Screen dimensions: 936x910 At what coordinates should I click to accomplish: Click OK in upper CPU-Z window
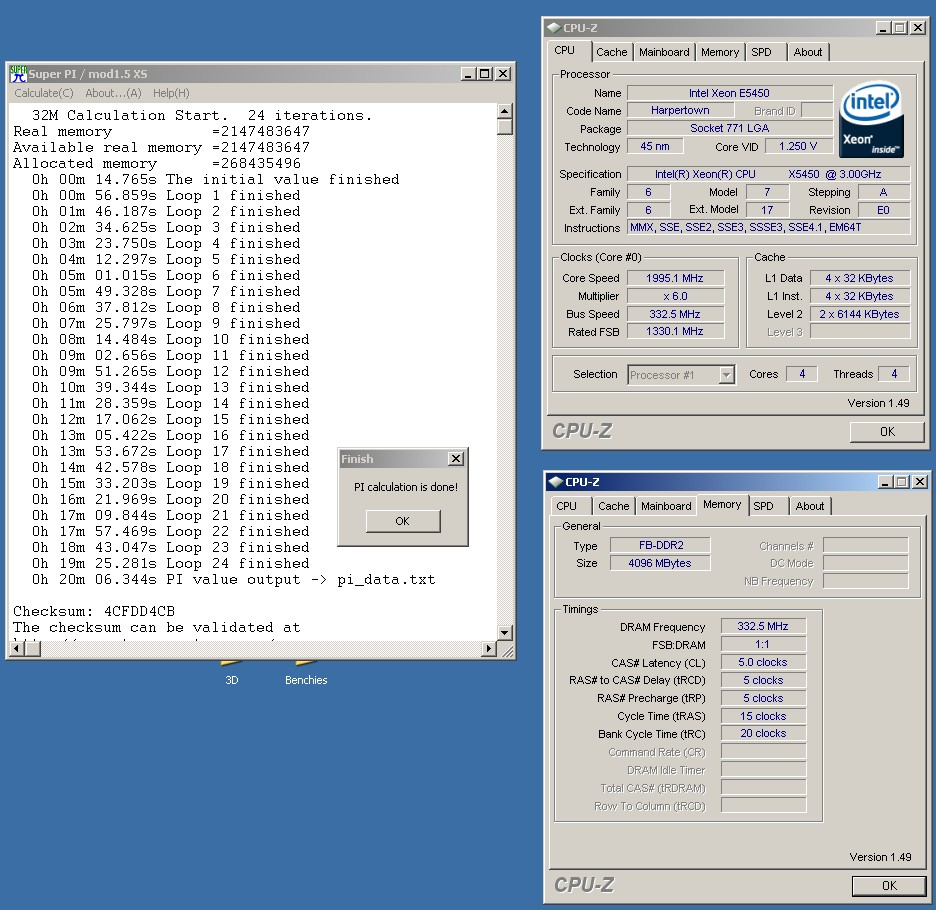(x=887, y=432)
